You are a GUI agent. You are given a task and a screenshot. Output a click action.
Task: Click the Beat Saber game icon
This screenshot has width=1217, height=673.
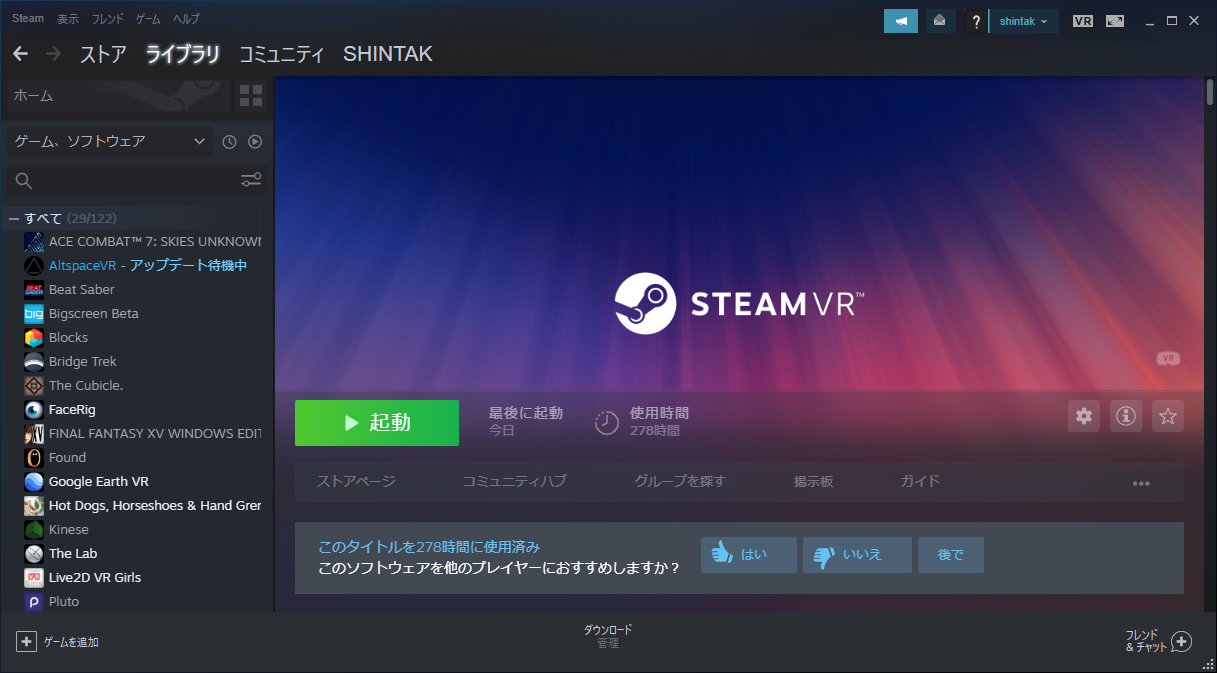[x=34, y=290]
